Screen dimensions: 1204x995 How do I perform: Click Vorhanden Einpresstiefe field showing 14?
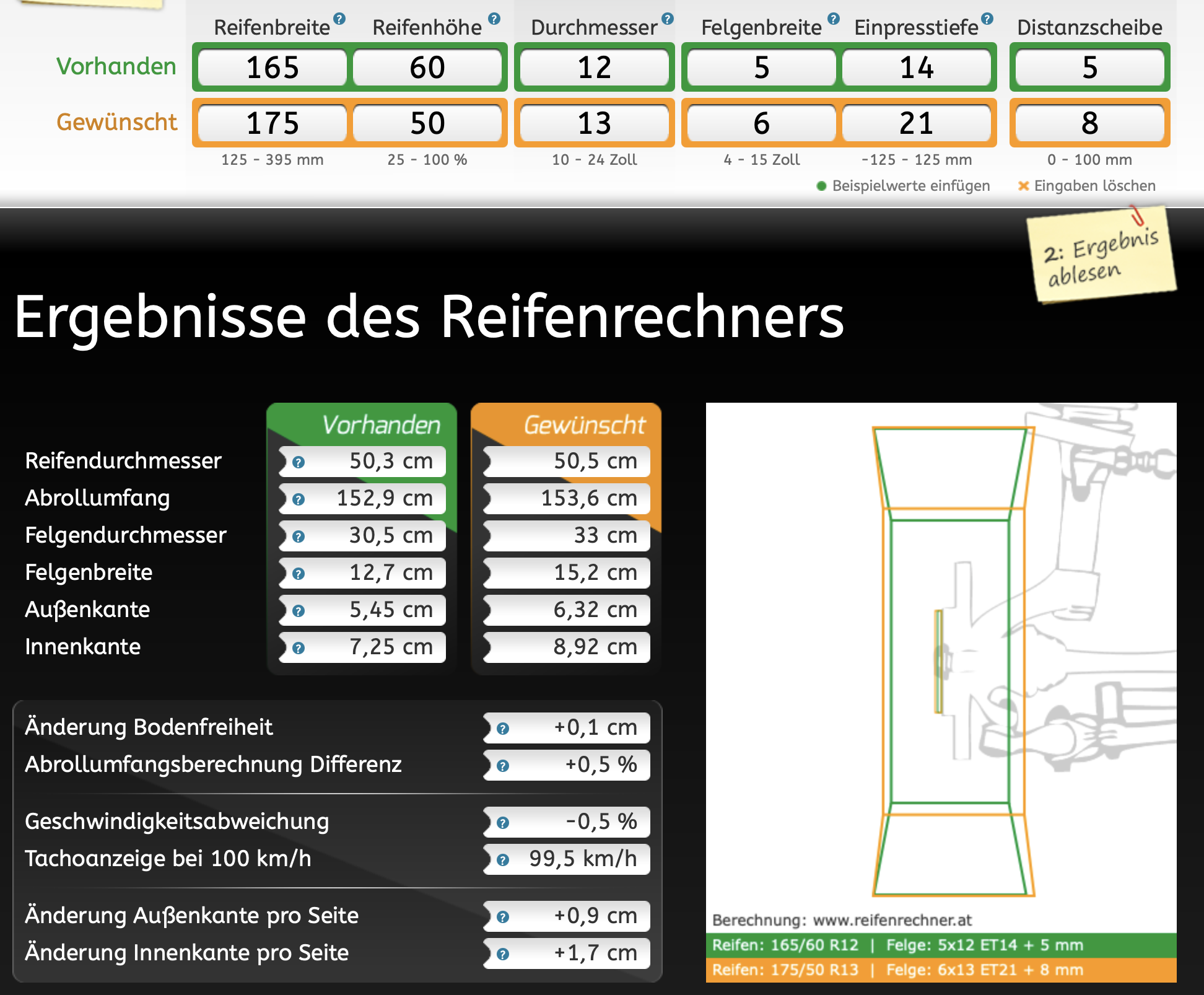[x=917, y=67]
